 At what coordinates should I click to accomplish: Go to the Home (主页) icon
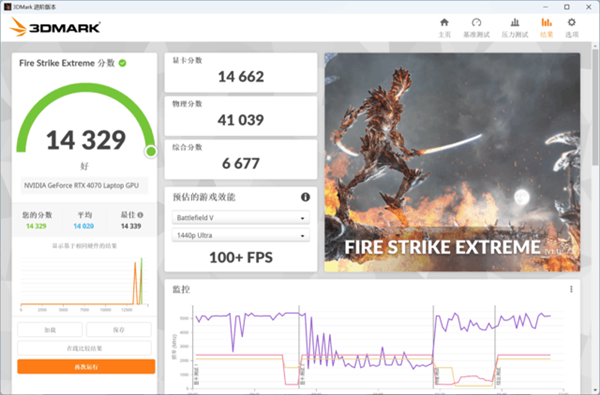[444, 23]
